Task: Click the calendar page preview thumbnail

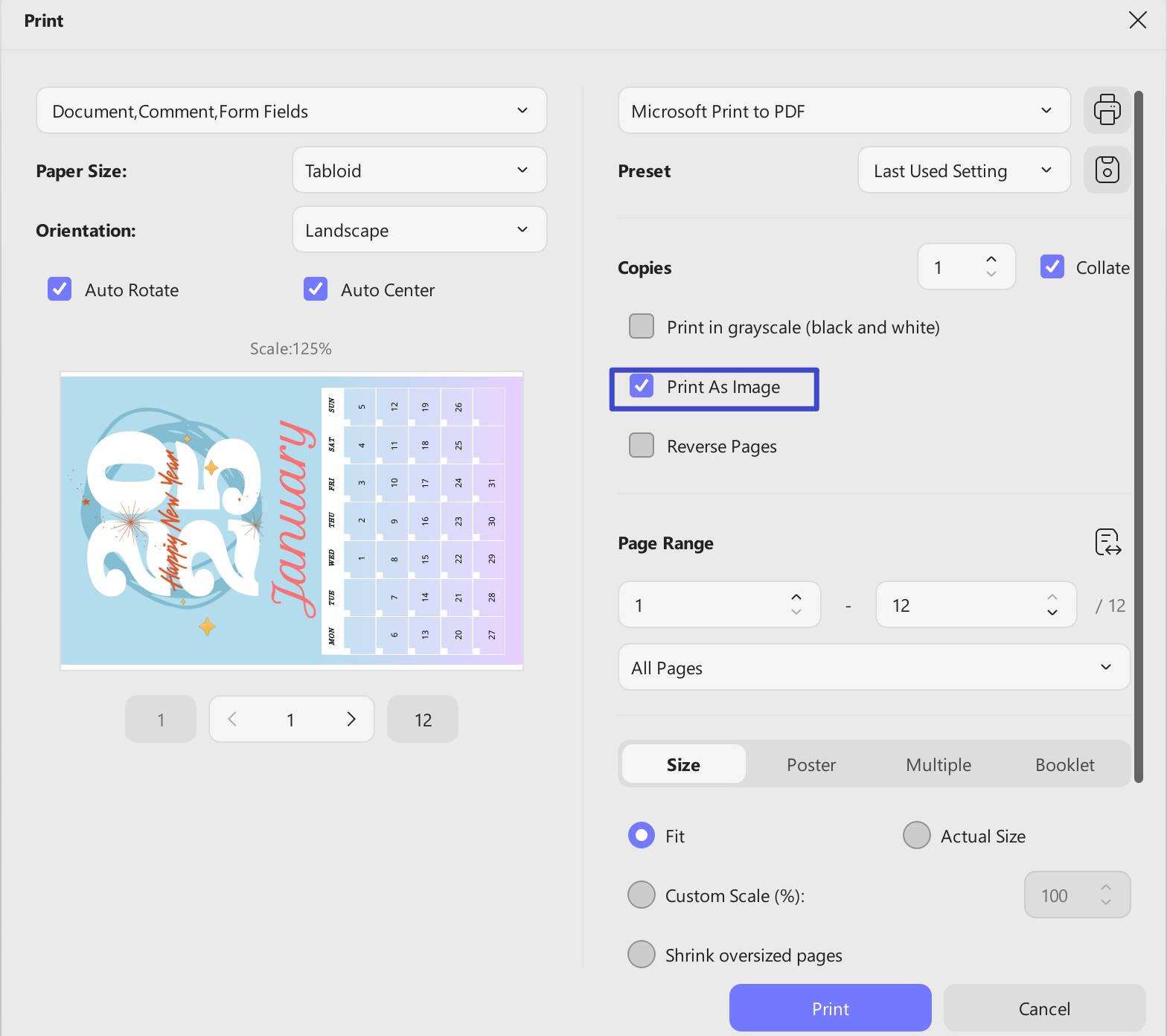Action: [x=292, y=520]
